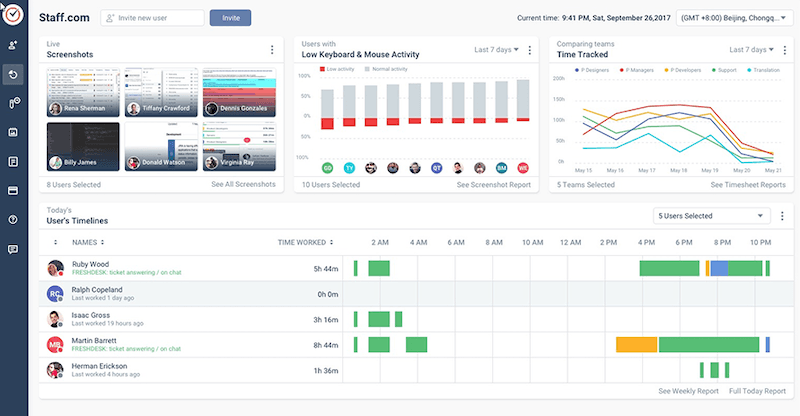This screenshot has width=800, height=416.
Task: Open the billing card icon in sidebar
Action: pyautogui.click(x=14, y=190)
